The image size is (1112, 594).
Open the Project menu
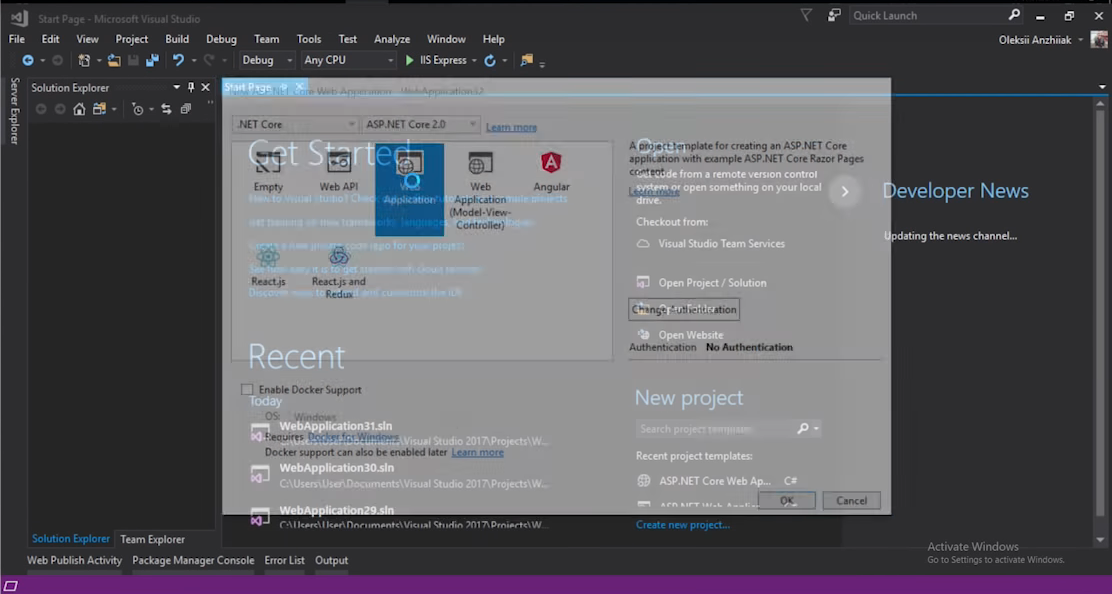tap(132, 39)
